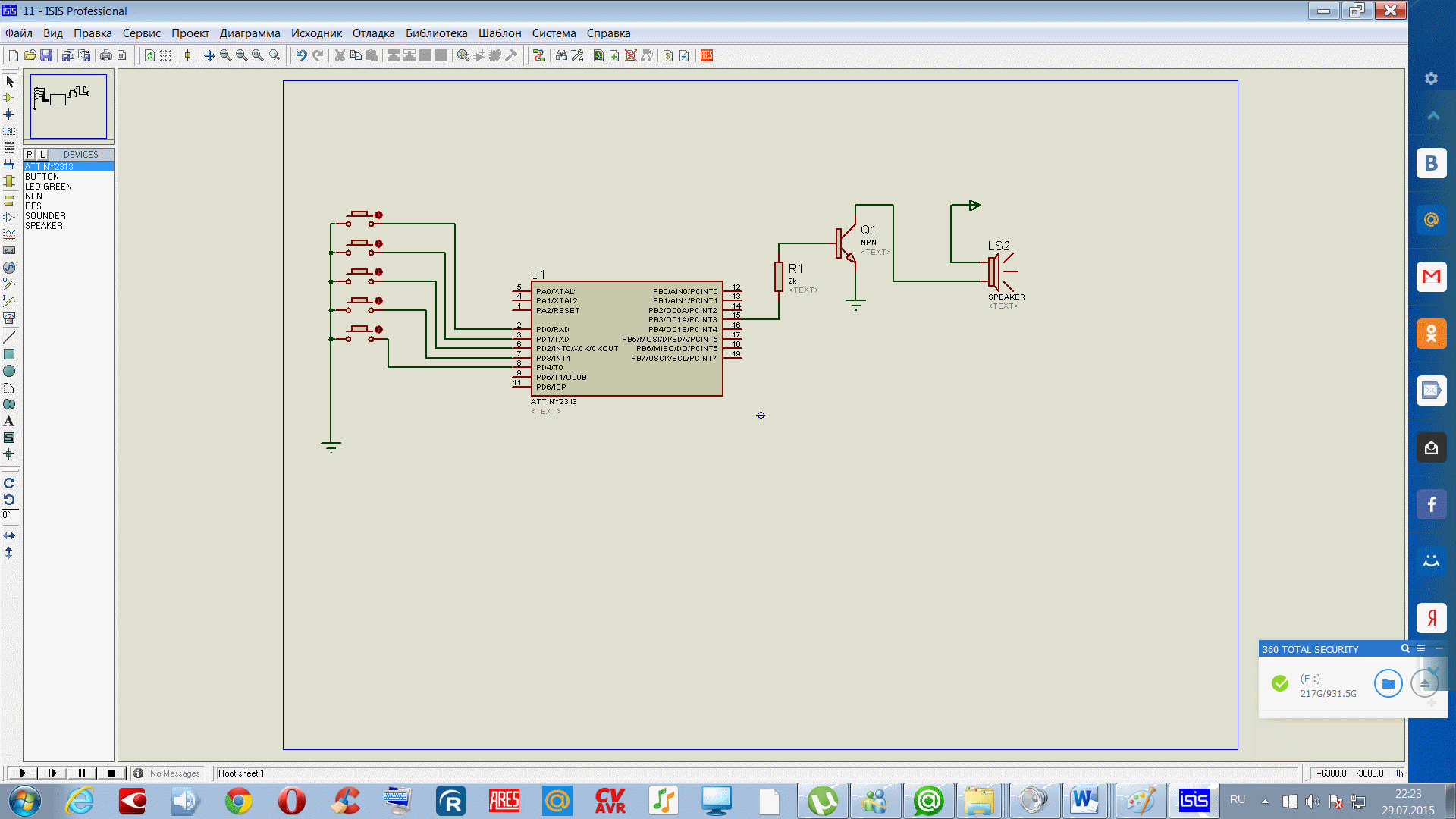Toggle Wire Auto-router icon
Viewport: 1456px width, 819px height.
pyautogui.click(x=538, y=55)
